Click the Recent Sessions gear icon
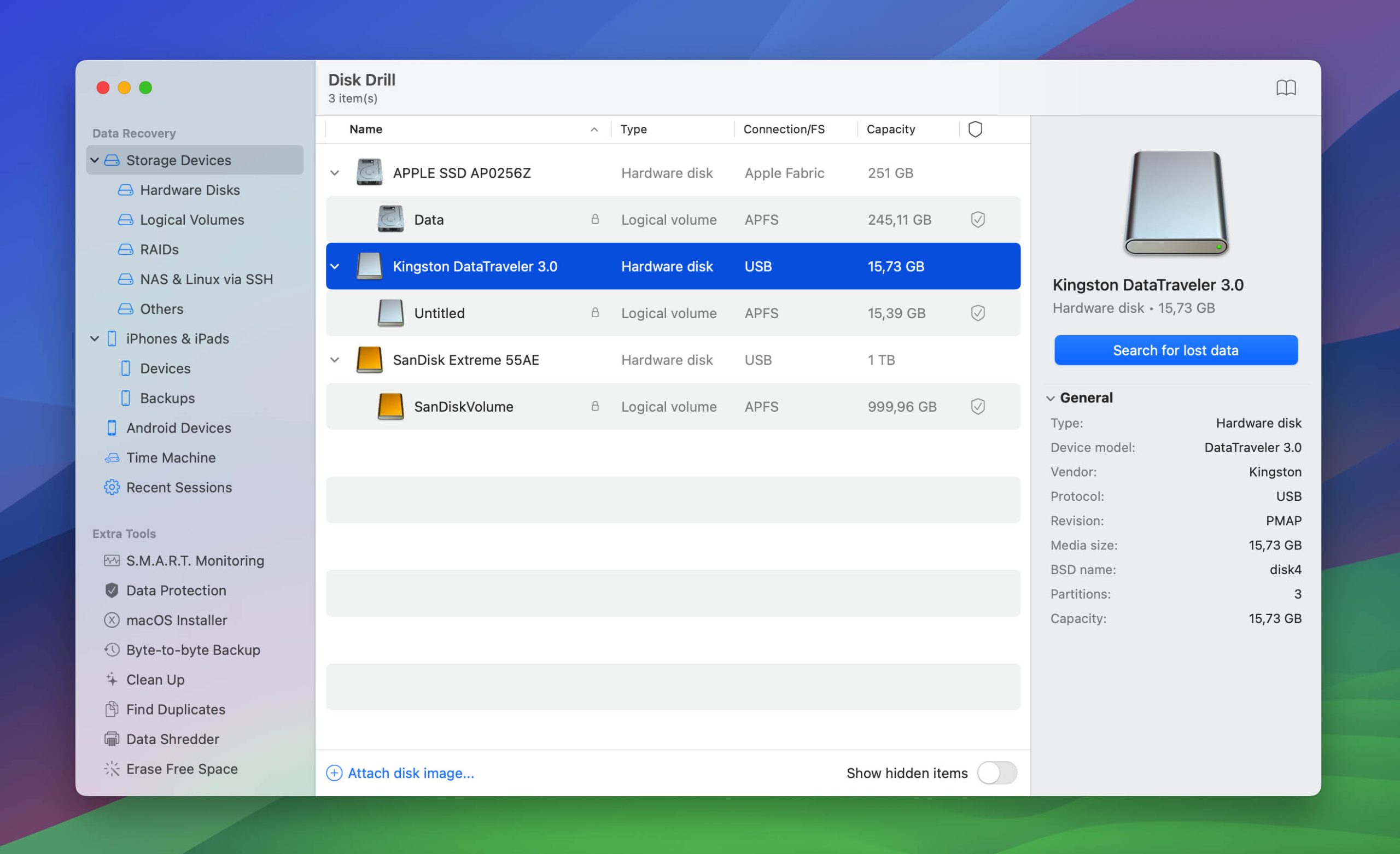This screenshot has width=1400, height=854. click(112, 487)
